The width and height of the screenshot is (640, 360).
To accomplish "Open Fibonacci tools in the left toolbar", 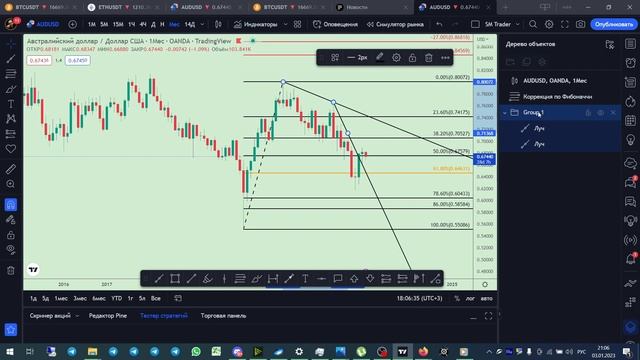I will coord(11,74).
